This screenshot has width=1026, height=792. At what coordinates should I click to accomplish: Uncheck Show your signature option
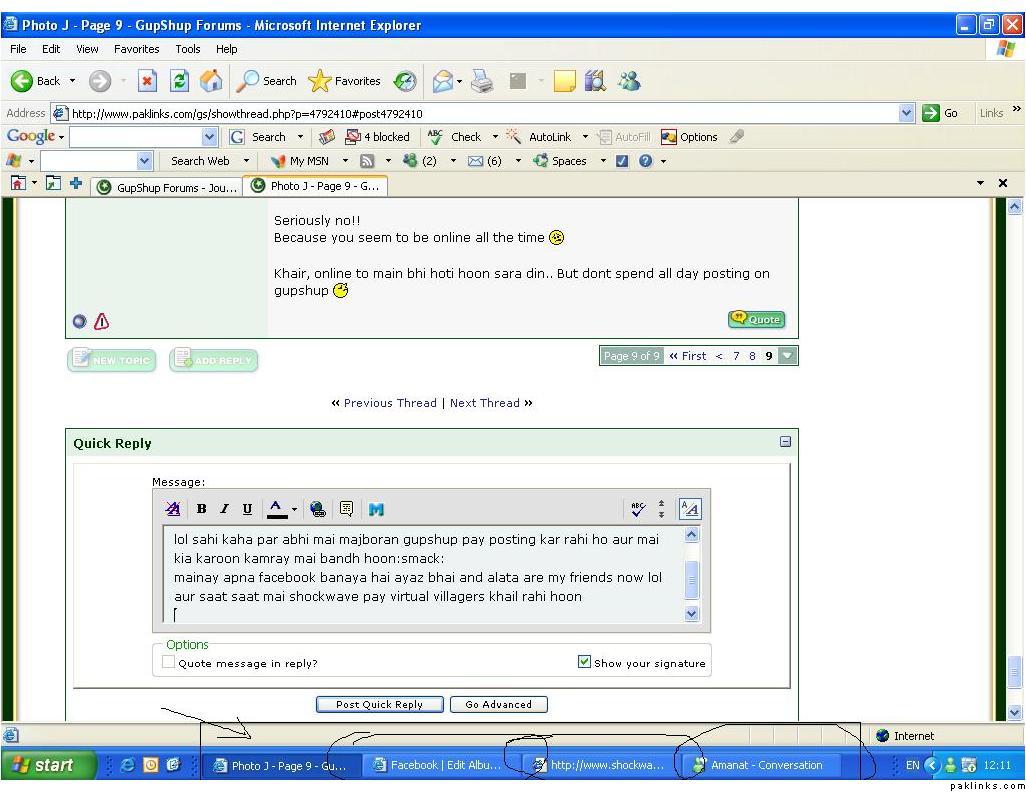click(584, 662)
